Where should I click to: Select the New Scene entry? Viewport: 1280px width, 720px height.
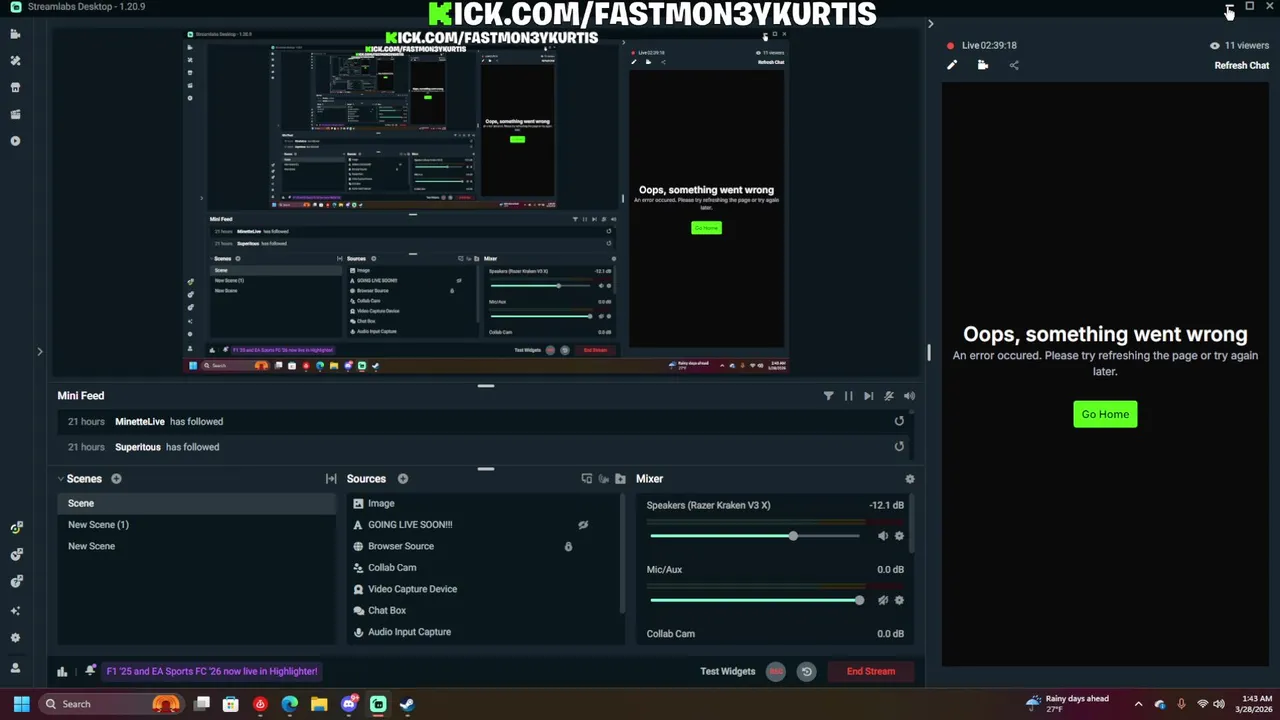click(197, 546)
